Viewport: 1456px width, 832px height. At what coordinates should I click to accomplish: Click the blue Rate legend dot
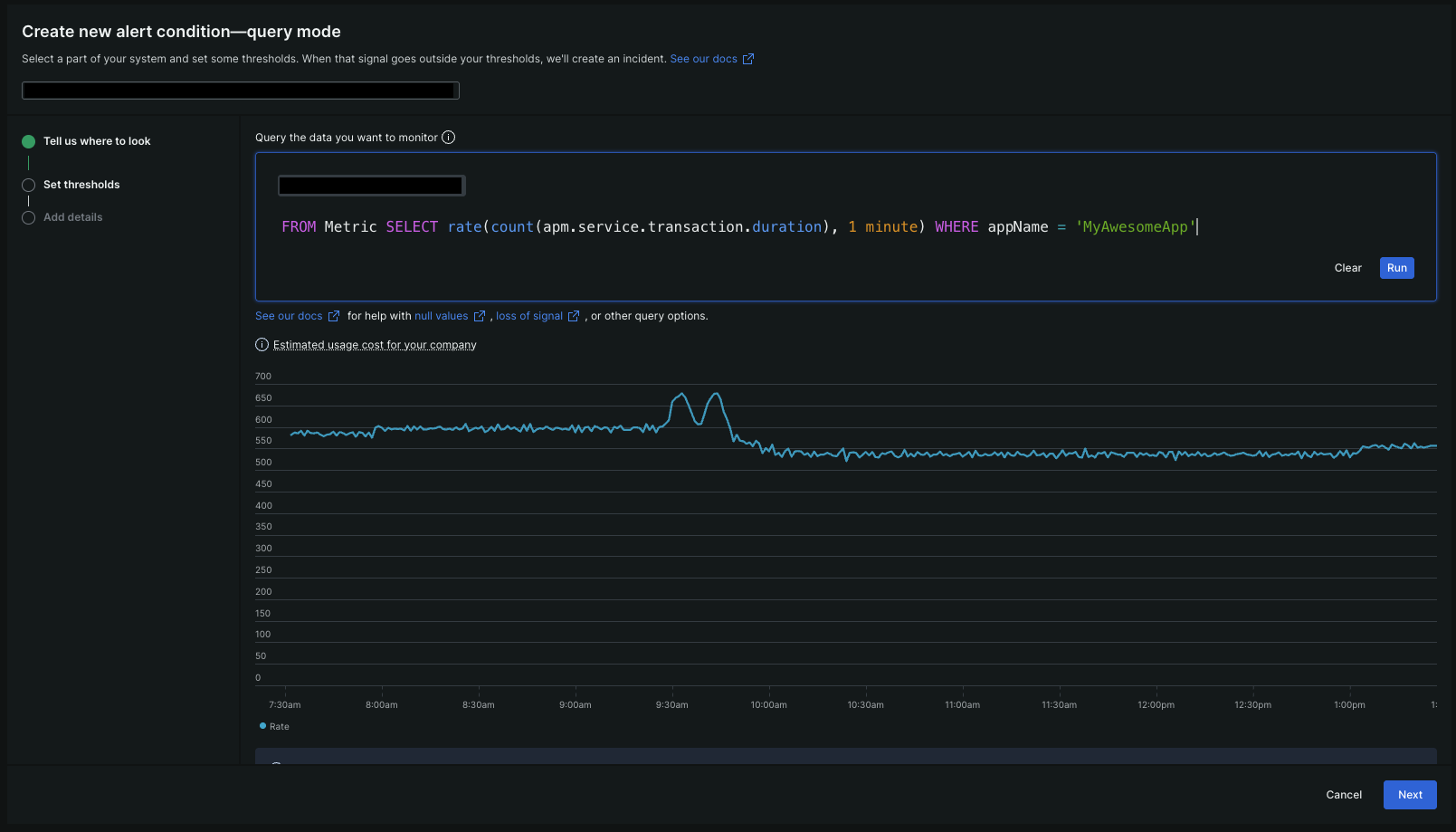(x=263, y=726)
